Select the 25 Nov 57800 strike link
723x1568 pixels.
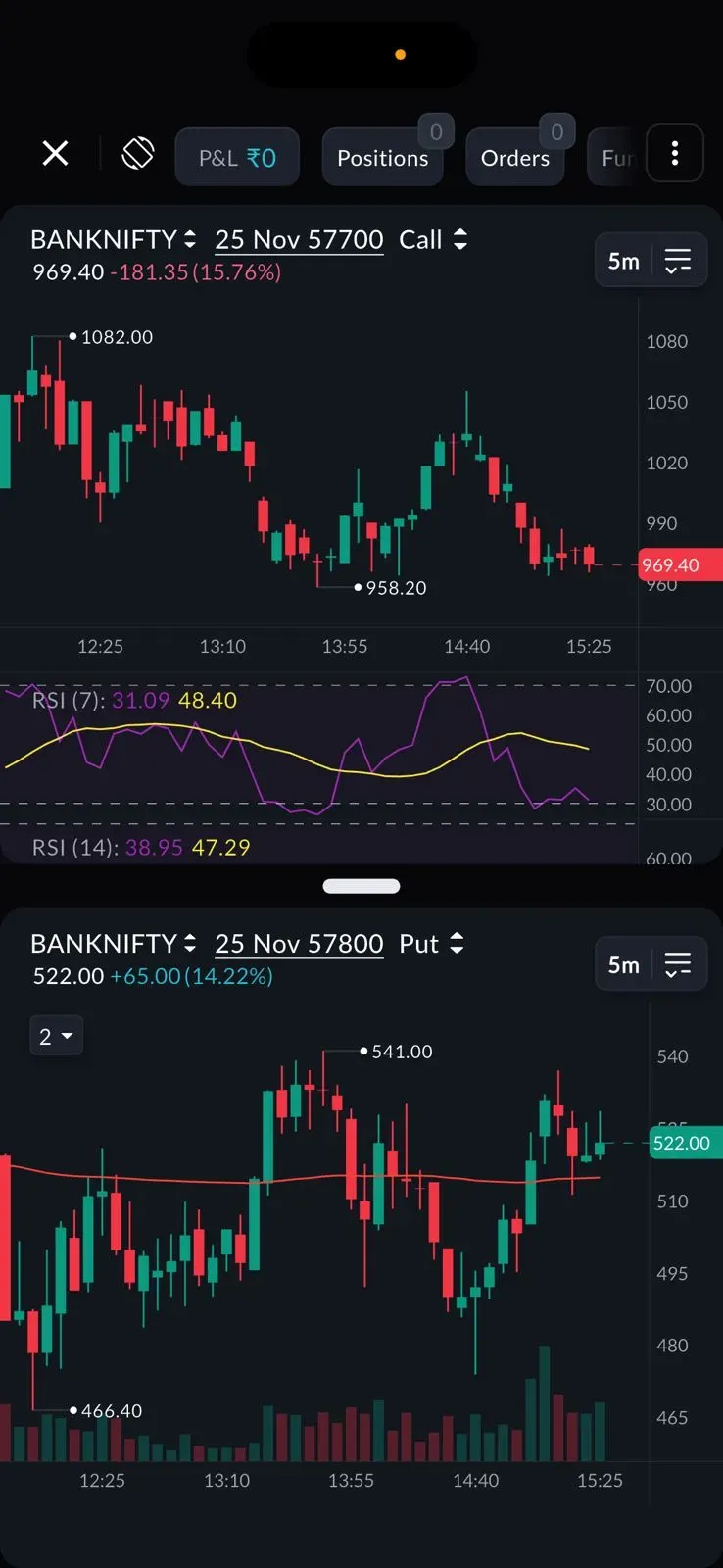[x=299, y=944]
